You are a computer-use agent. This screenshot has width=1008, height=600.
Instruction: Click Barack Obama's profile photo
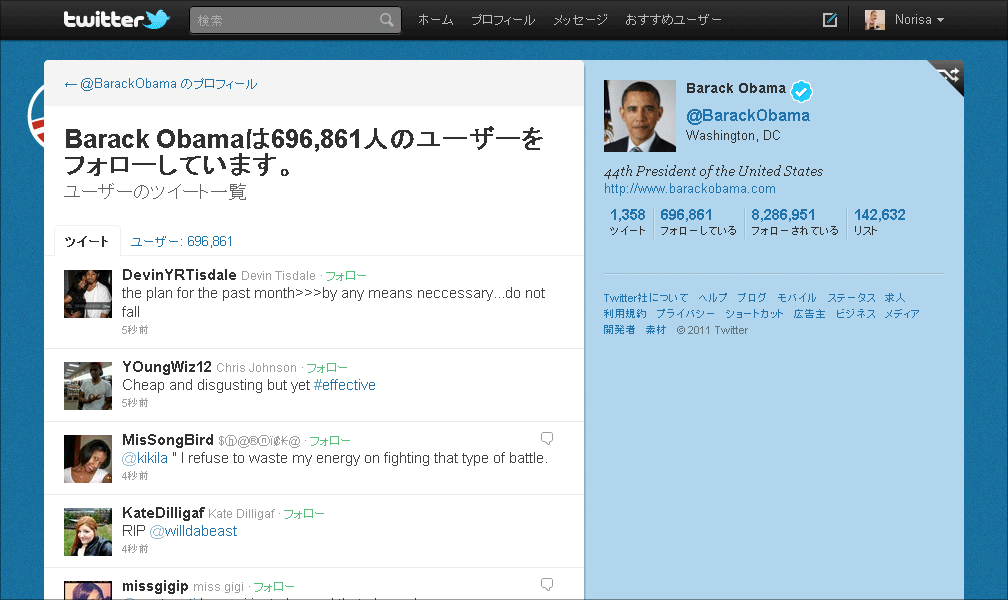click(640, 116)
